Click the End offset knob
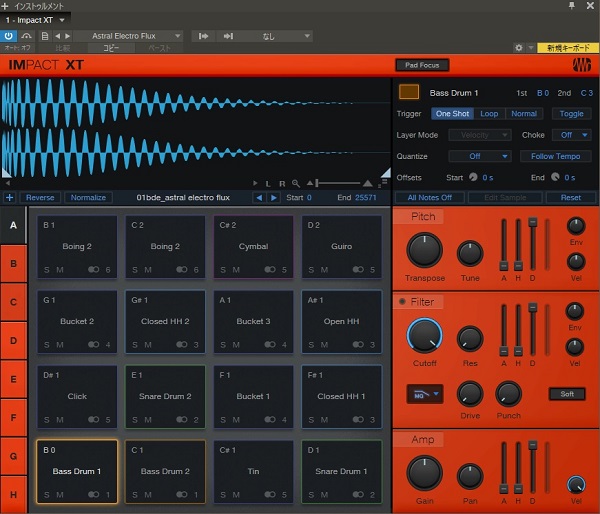This screenshot has width=600, height=514. (x=555, y=177)
